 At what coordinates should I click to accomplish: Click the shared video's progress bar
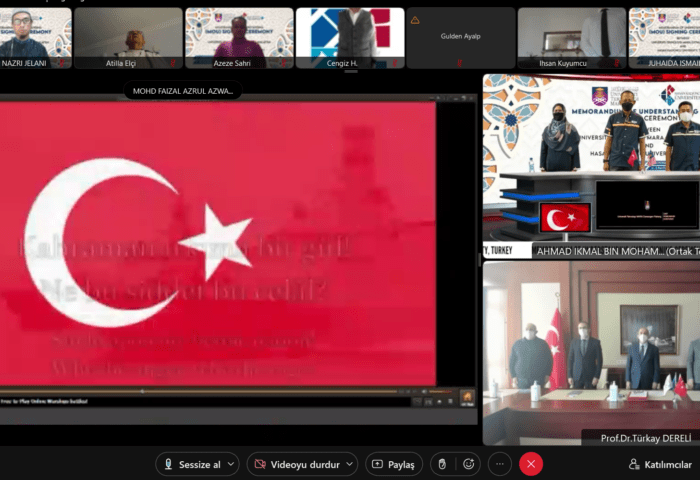click(x=199, y=391)
